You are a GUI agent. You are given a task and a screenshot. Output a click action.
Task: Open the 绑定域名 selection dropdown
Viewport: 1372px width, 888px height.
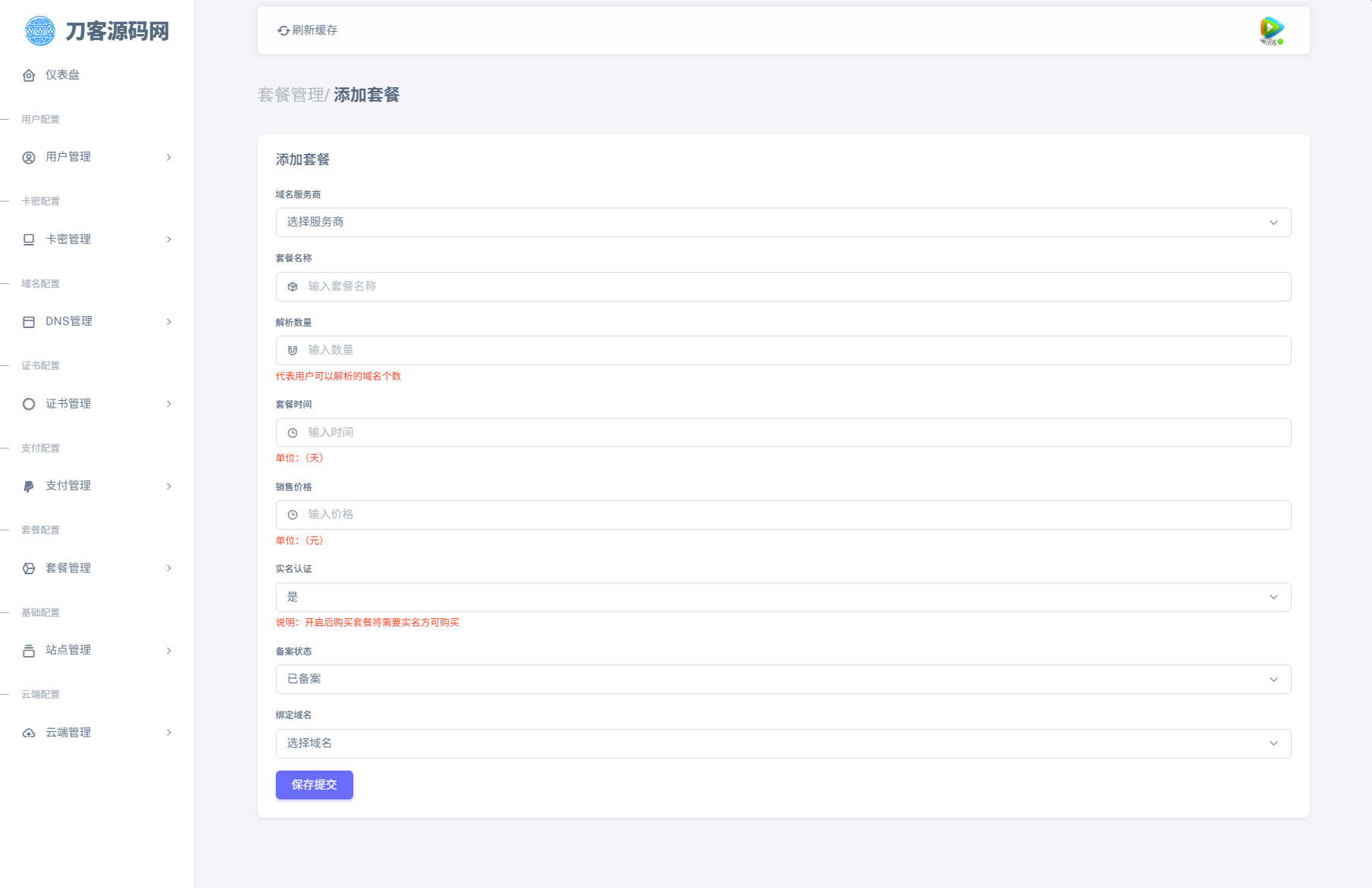coord(782,743)
